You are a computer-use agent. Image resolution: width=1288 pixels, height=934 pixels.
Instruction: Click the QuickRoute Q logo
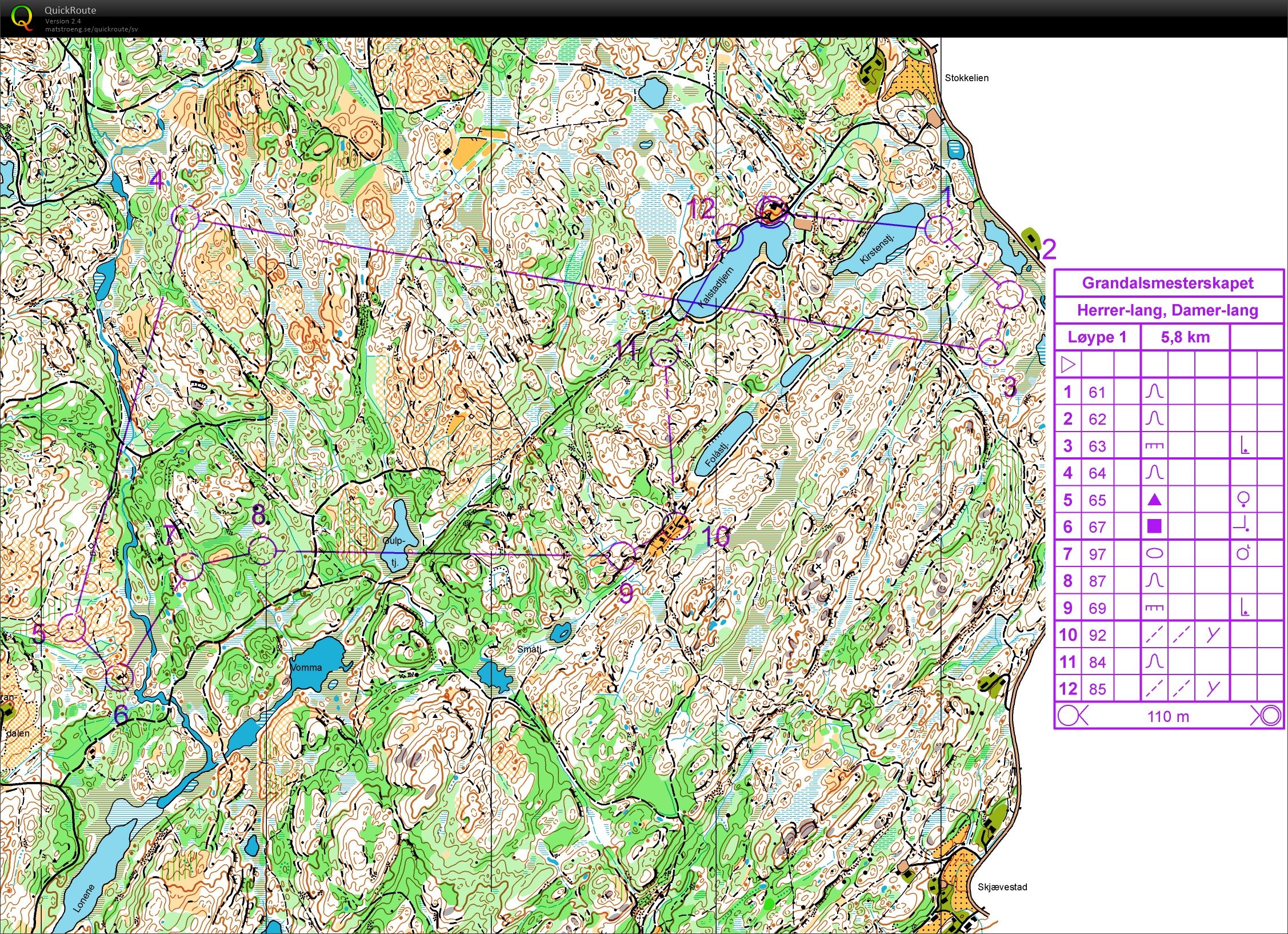[x=22, y=17]
